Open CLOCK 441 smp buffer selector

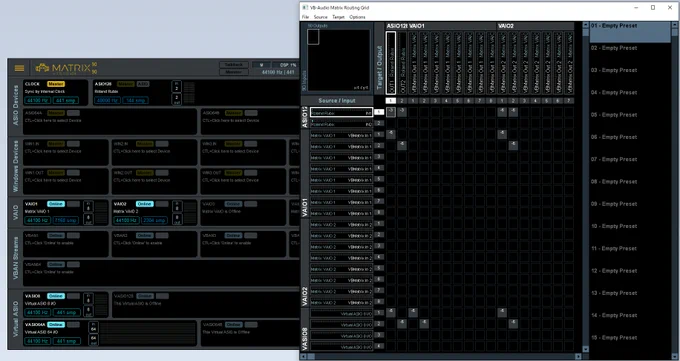(66, 100)
